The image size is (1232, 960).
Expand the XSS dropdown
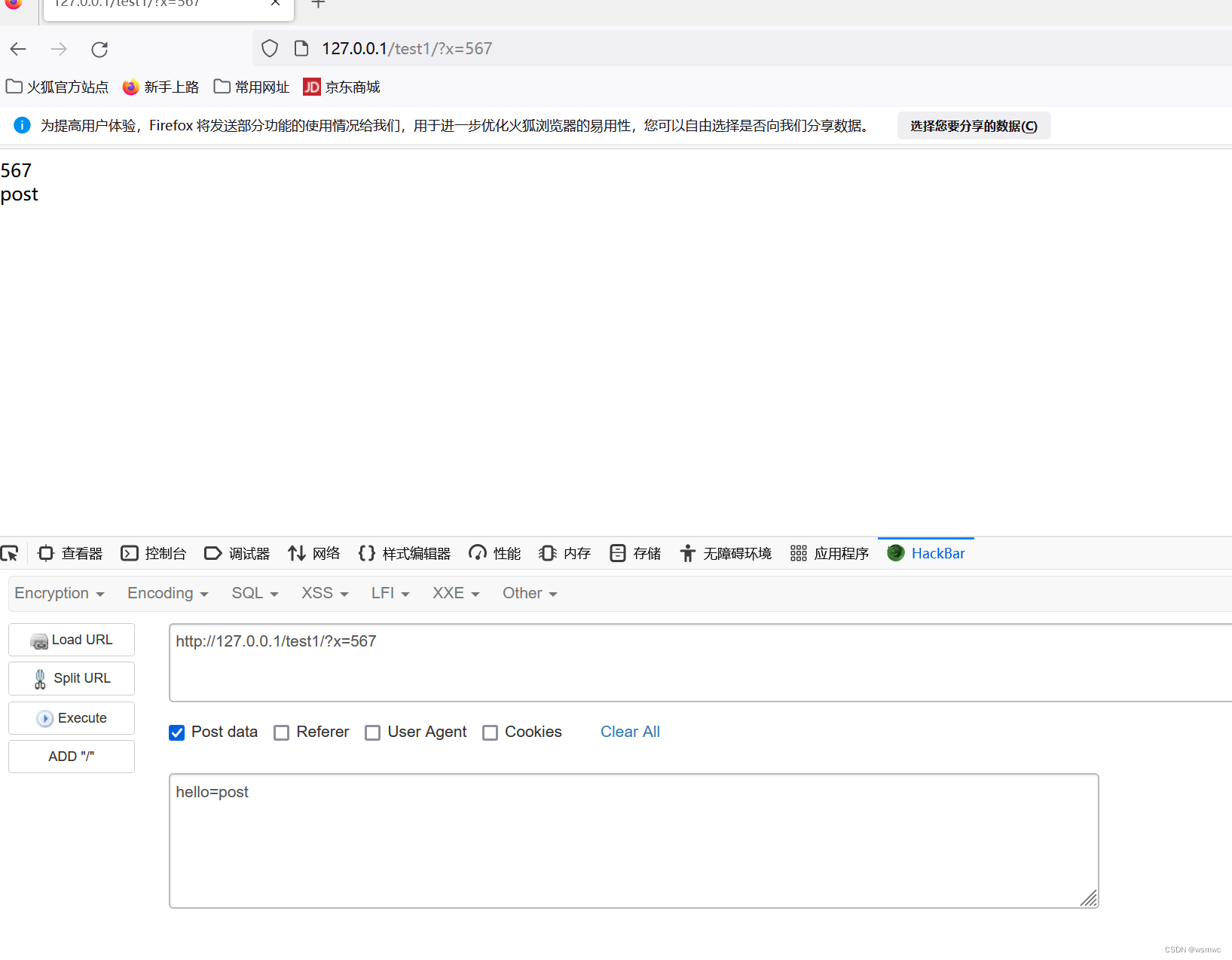click(x=323, y=593)
